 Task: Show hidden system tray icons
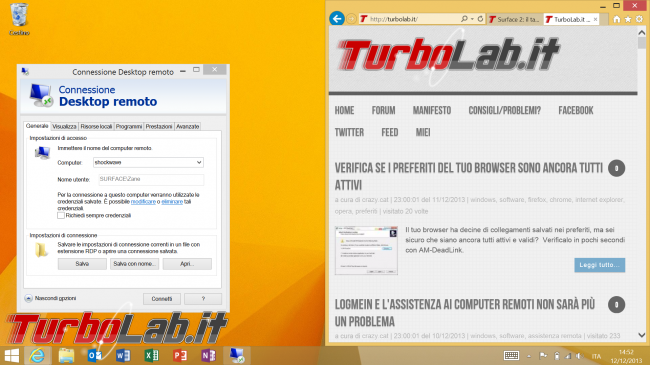point(529,356)
